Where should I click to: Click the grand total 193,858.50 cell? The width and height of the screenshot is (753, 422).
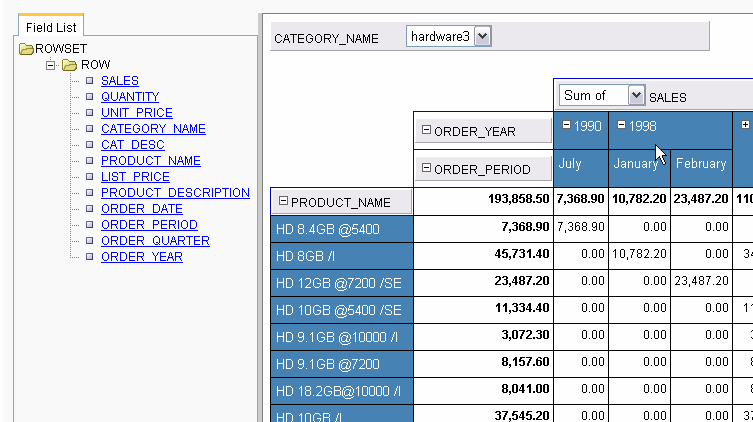(x=484, y=201)
